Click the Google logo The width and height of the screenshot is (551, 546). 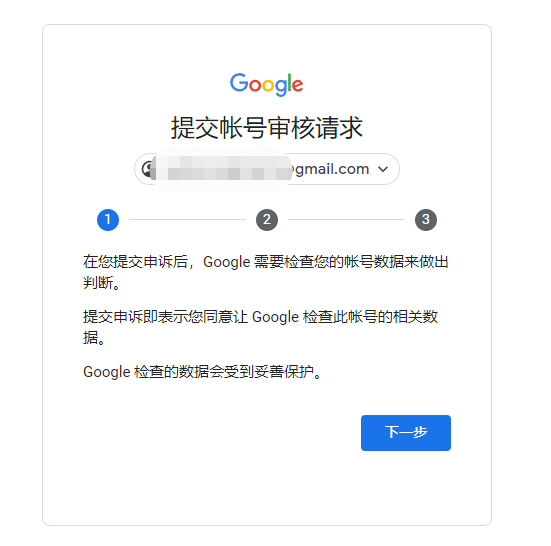coord(266,85)
